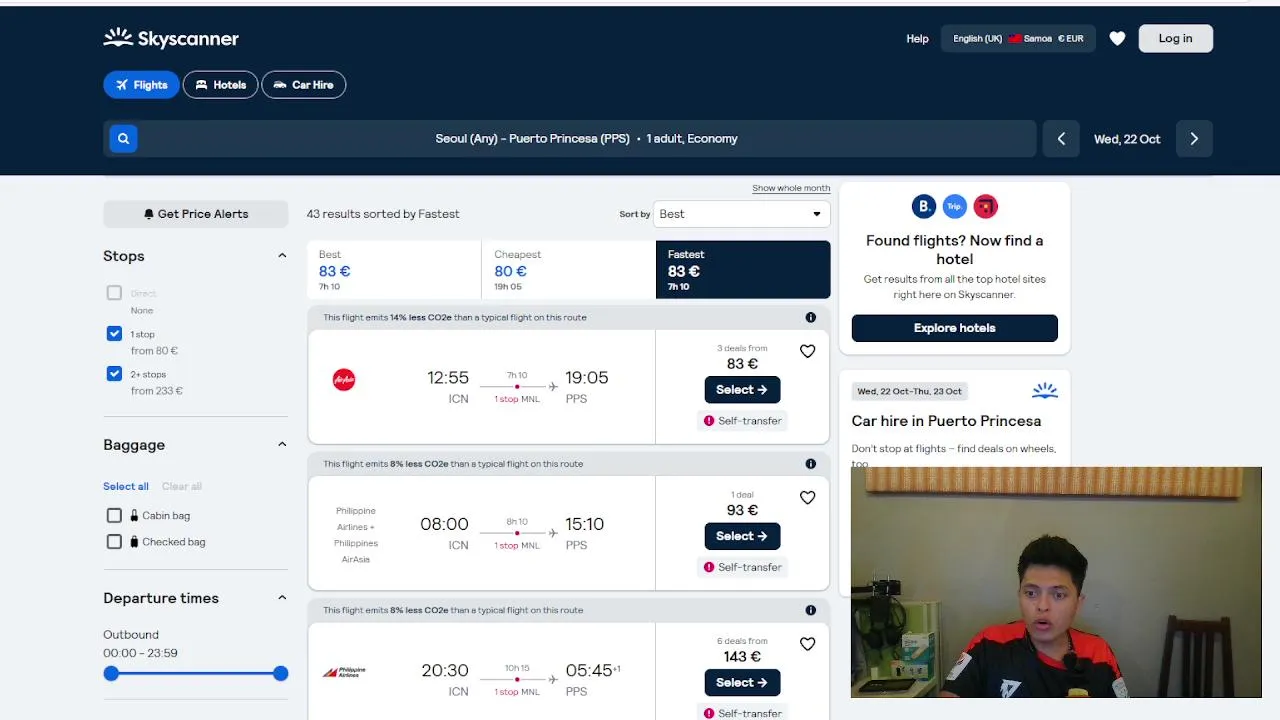
Task: Uncheck the 2+ stops checkbox
Action: pos(114,373)
